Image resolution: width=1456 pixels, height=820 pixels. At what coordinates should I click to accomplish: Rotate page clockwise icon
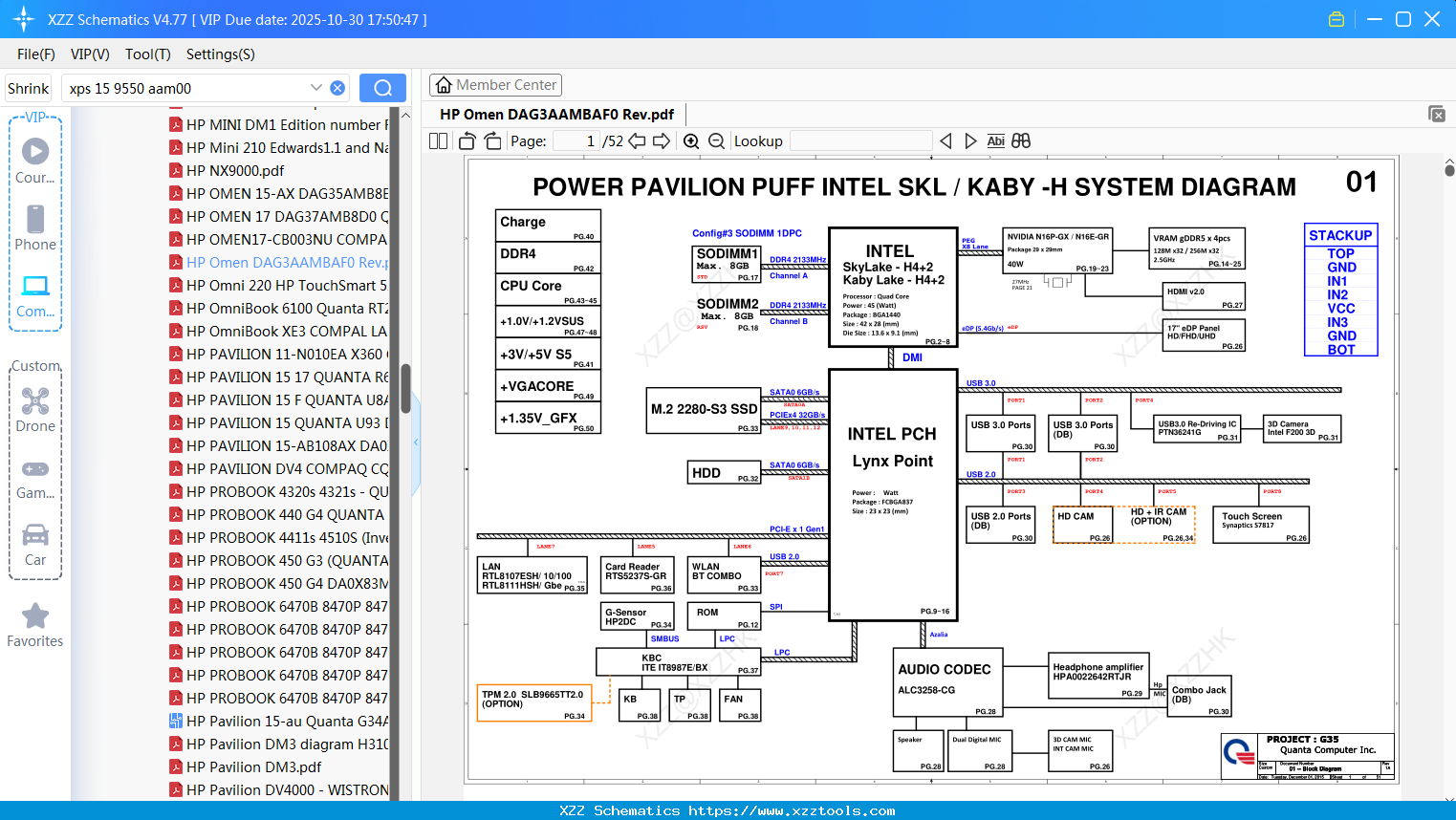(492, 141)
